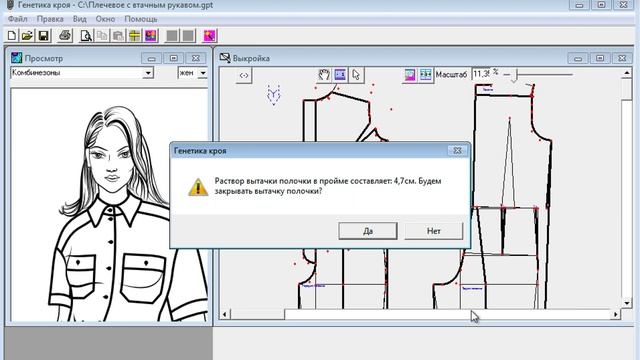Image resolution: width=640 pixels, height=360 pixels.
Task: Click the scroll up arrow in Выкройка
Action: click(x=627, y=73)
